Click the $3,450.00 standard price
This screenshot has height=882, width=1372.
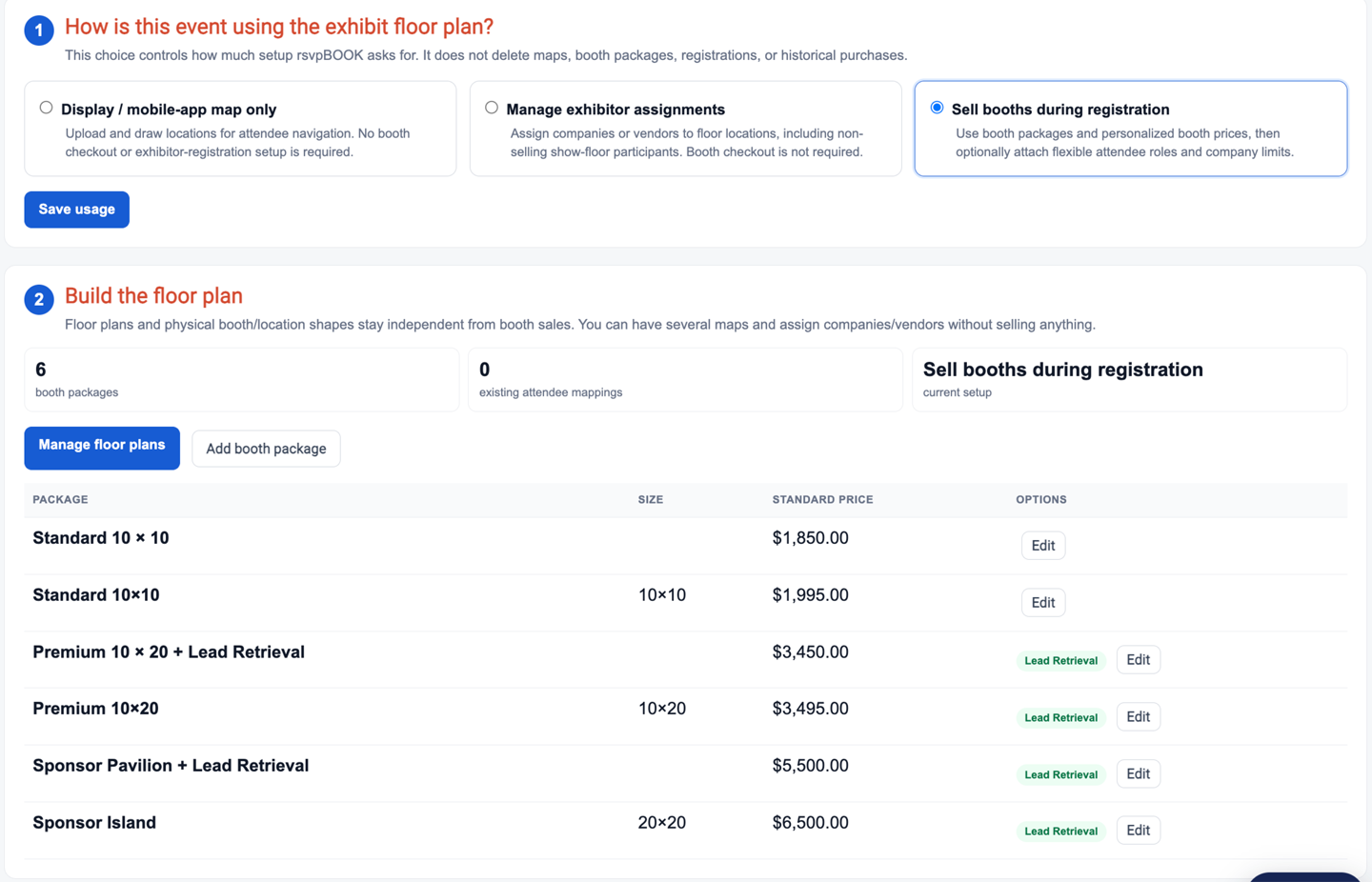(x=810, y=652)
